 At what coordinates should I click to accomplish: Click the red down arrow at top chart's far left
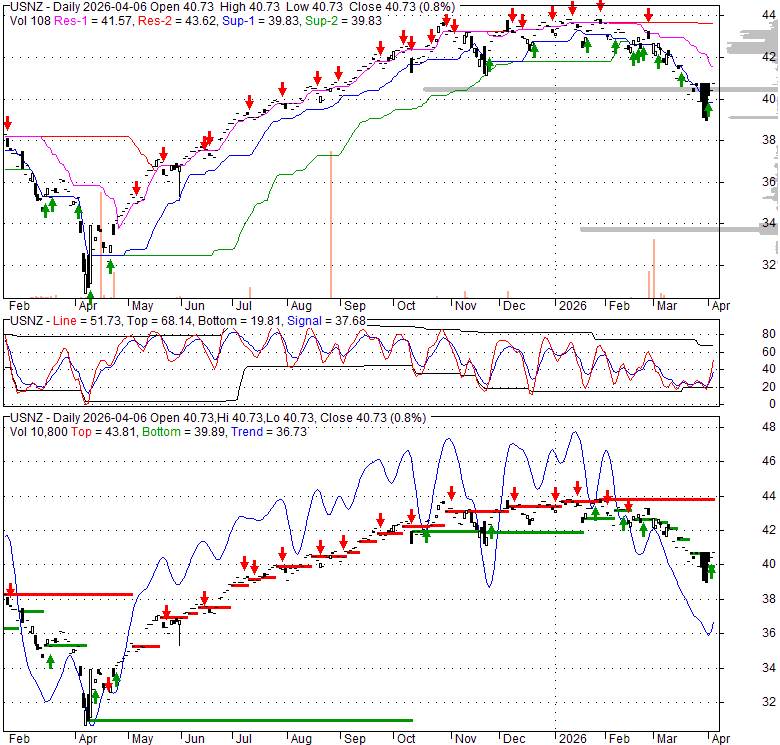(8, 124)
